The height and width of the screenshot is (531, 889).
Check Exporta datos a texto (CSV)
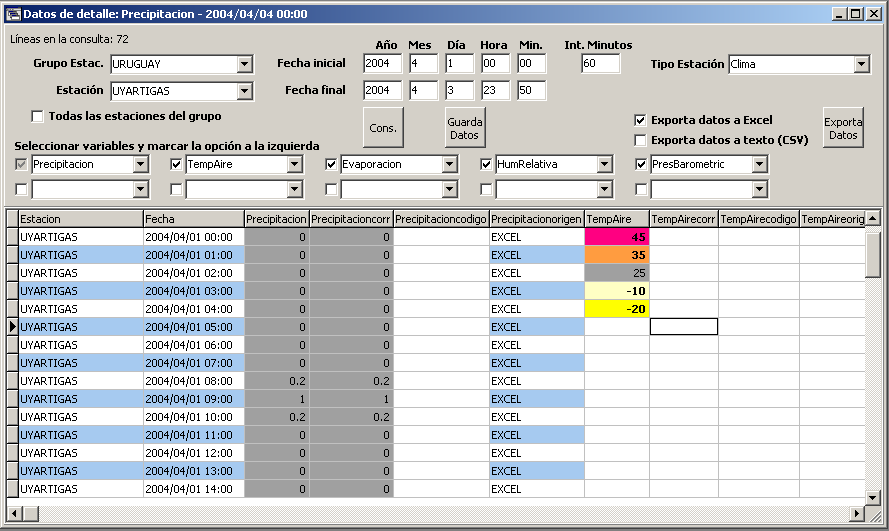tap(641, 140)
